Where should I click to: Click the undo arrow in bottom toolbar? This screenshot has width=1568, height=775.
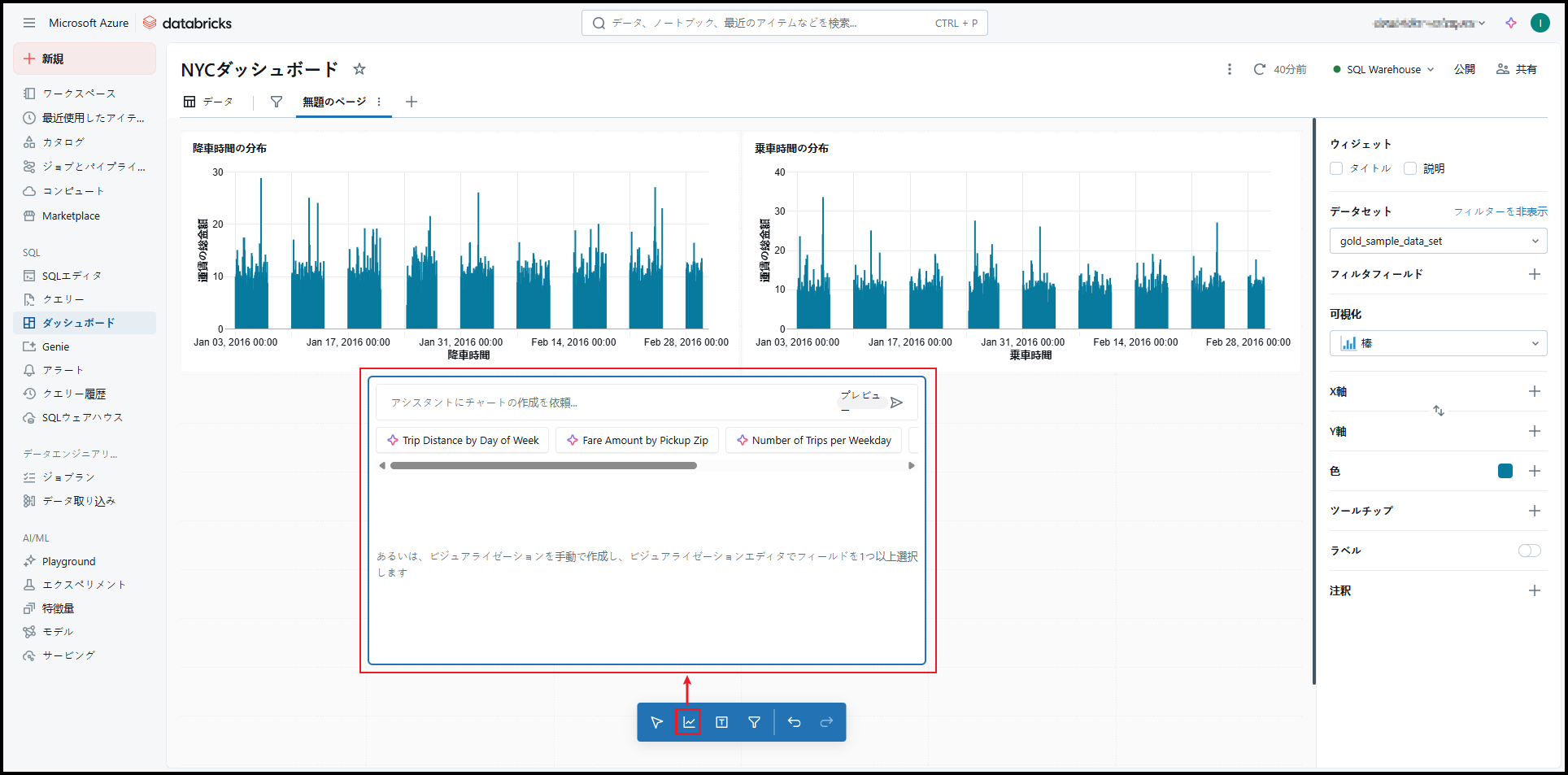794,722
